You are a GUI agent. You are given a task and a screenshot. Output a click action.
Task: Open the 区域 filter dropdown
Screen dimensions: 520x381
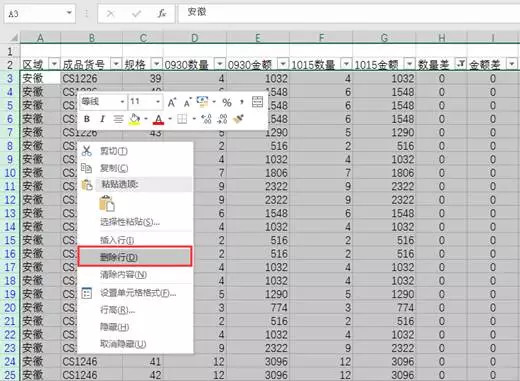[54, 63]
